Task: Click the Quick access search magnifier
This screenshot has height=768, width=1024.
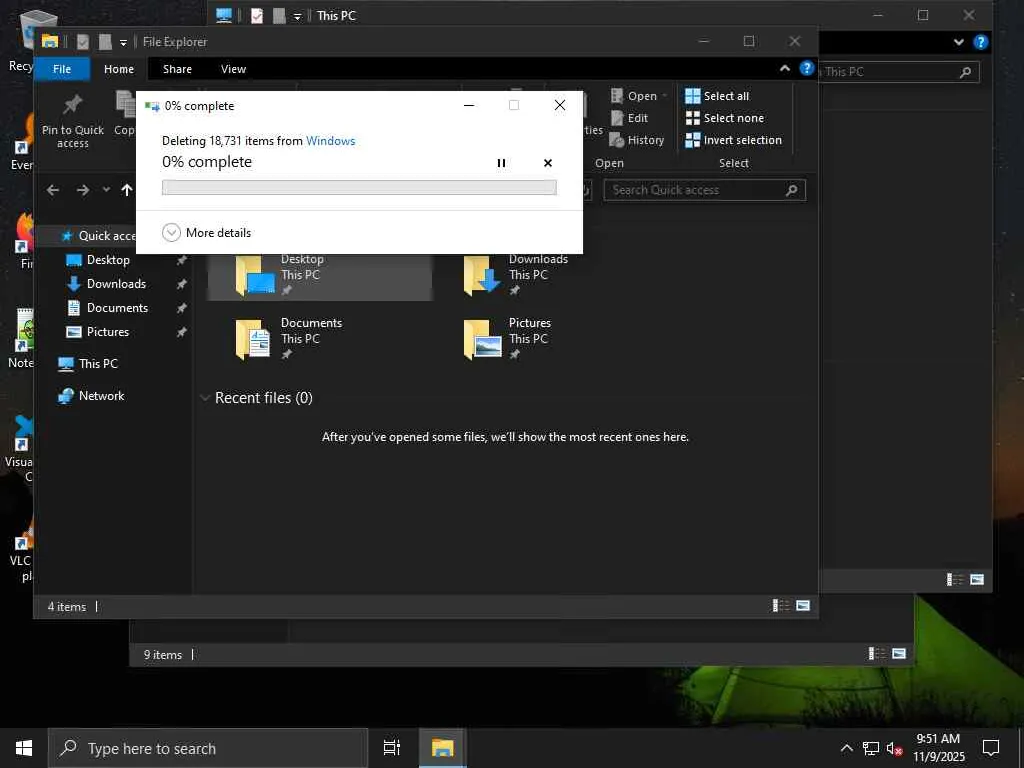Action: pos(792,190)
